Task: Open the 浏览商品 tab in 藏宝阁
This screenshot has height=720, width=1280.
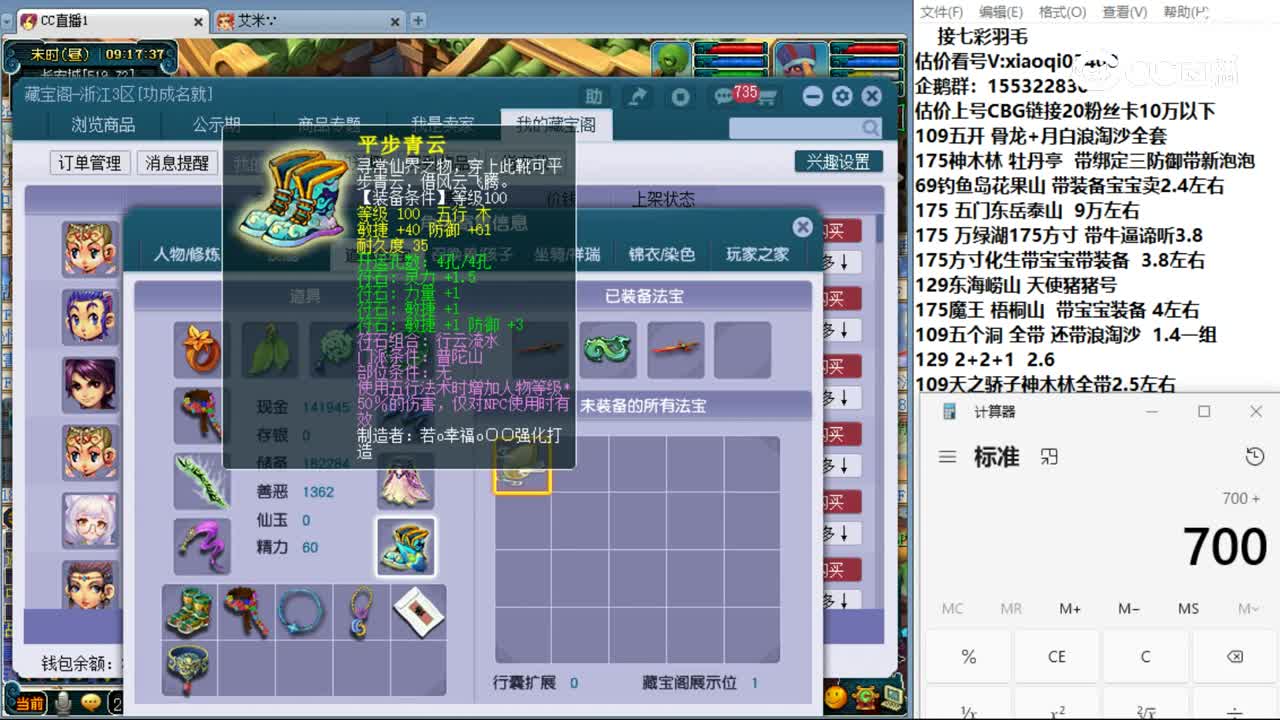Action: tap(103, 125)
